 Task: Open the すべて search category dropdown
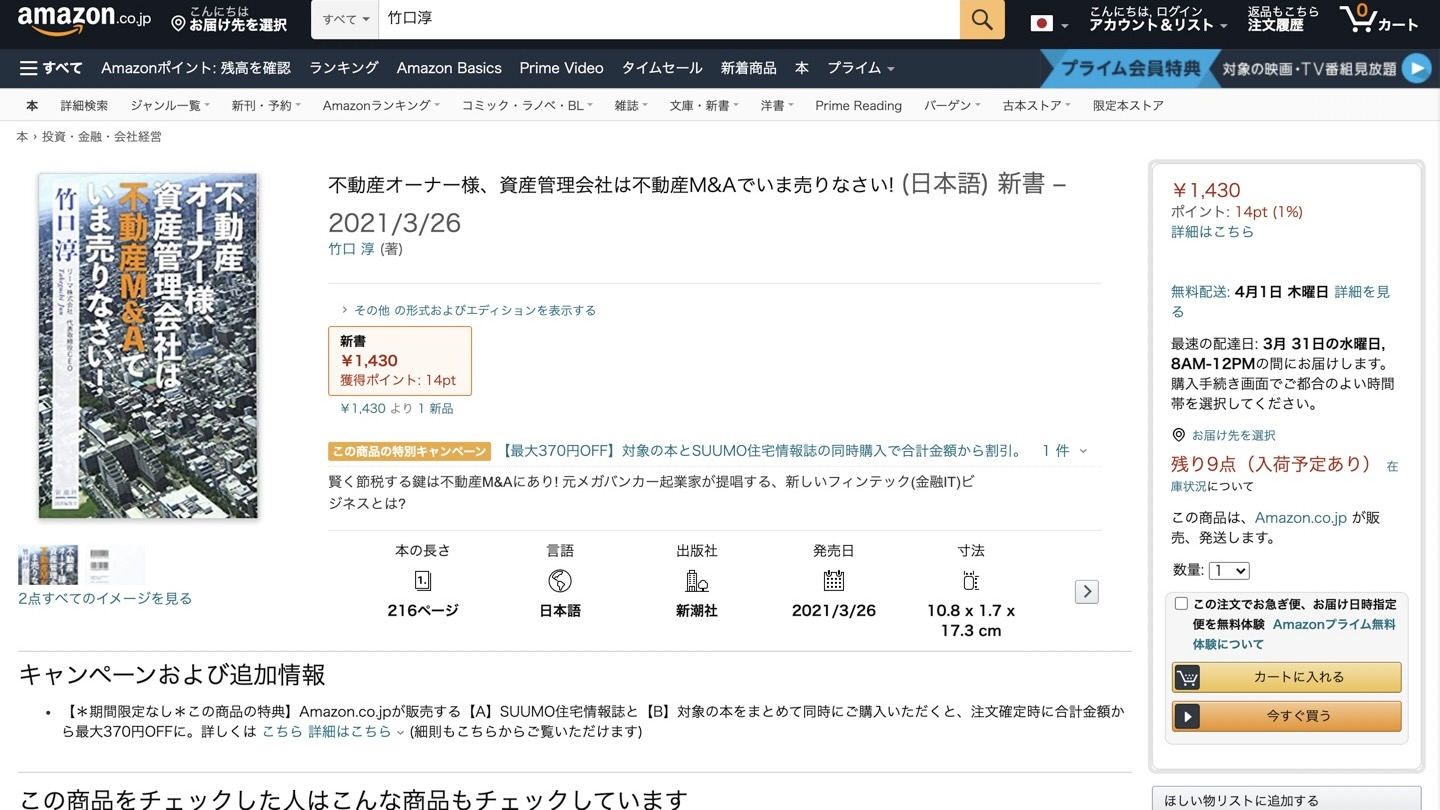[345, 20]
